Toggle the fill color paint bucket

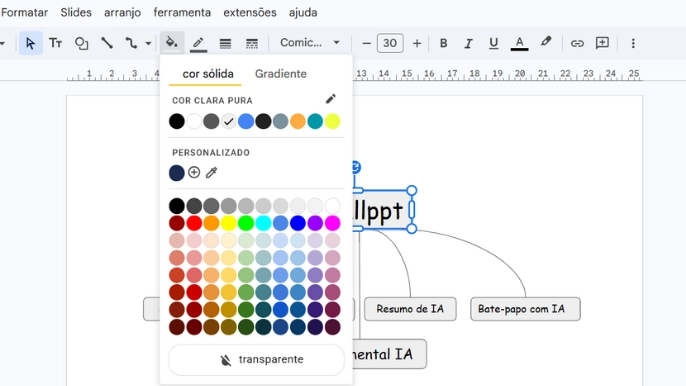(172, 43)
